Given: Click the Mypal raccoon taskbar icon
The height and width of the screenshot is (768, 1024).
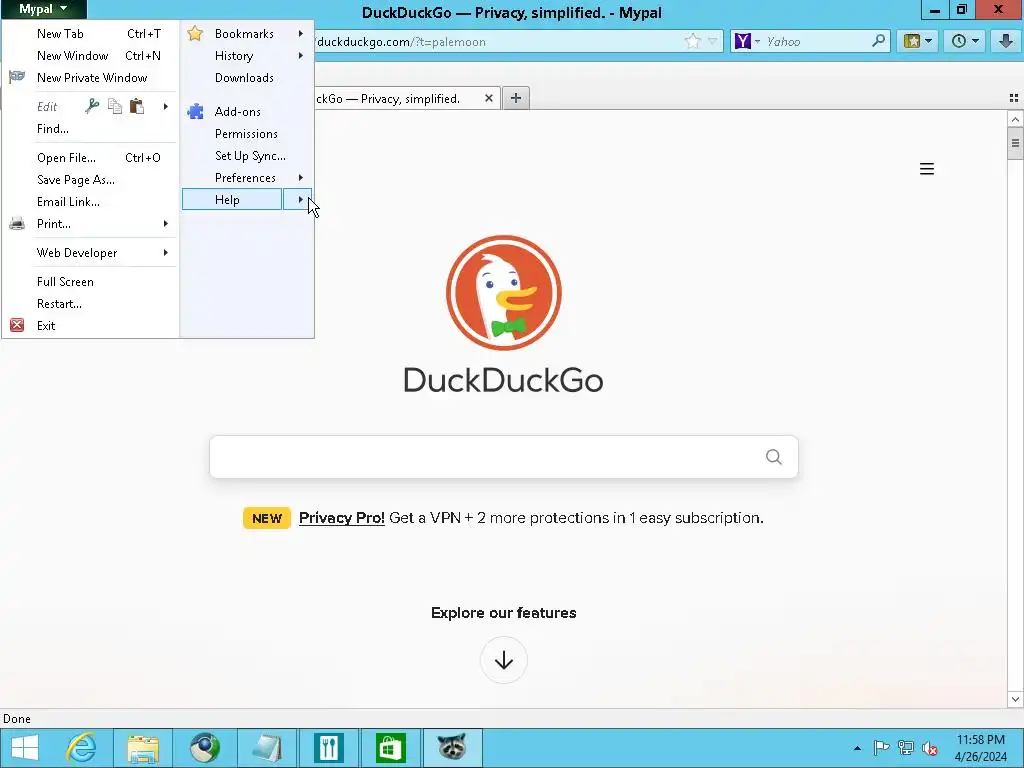Looking at the screenshot, I should tap(452, 748).
